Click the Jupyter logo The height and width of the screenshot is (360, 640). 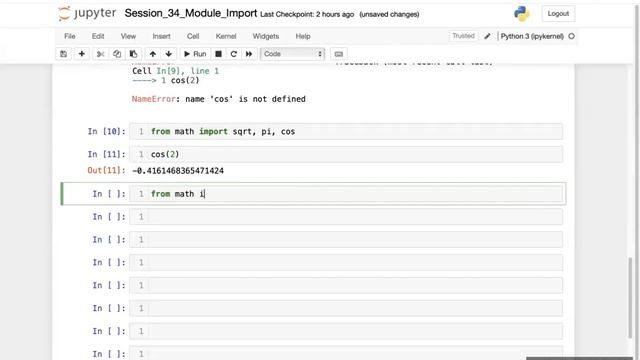[87, 13]
